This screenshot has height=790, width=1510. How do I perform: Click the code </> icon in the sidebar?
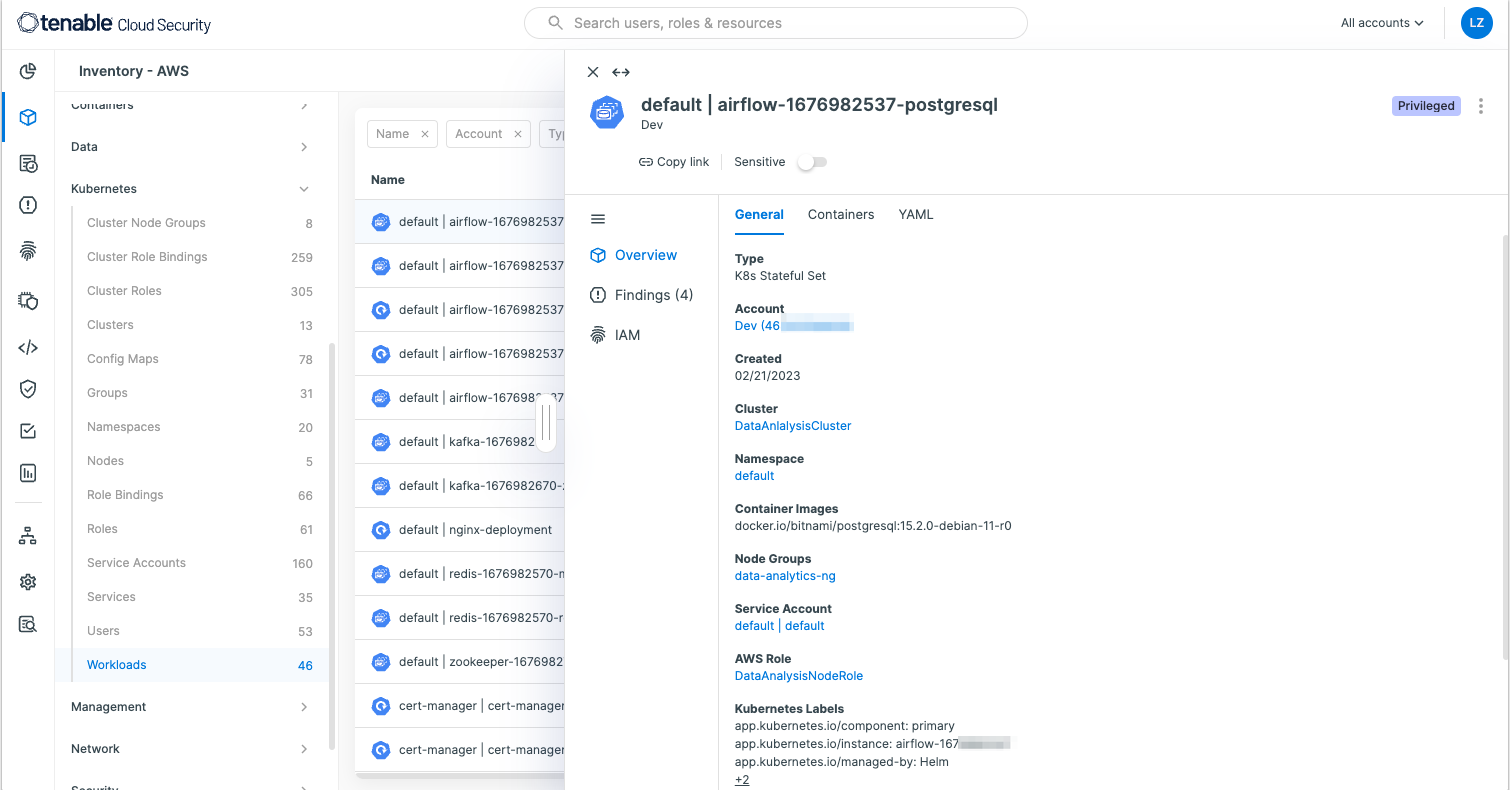(x=27, y=347)
